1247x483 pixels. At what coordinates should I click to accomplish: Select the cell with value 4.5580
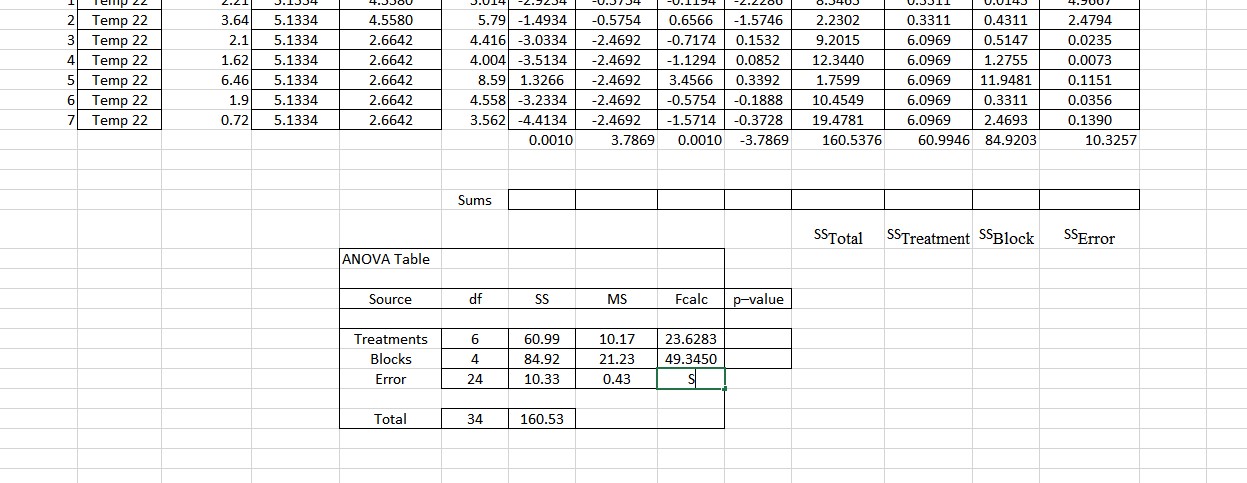pyautogui.click(x=391, y=20)
